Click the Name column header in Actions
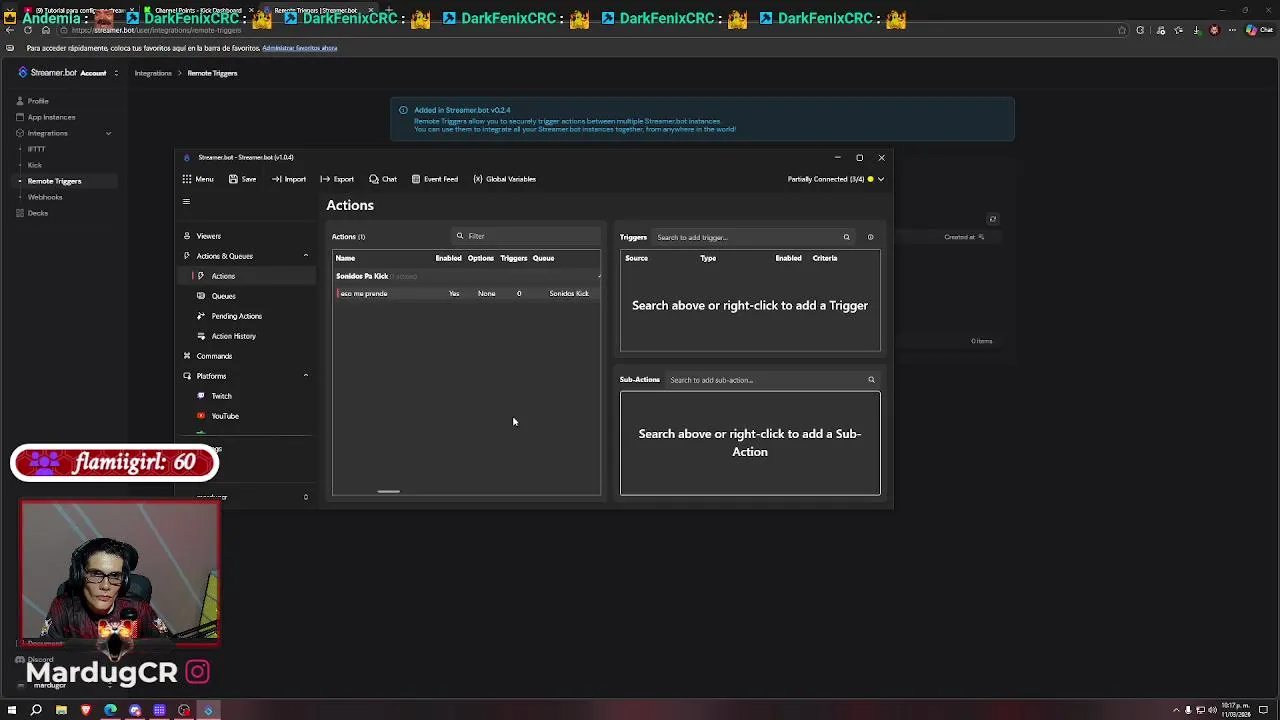1280x720 pixels. pos(345,258)
